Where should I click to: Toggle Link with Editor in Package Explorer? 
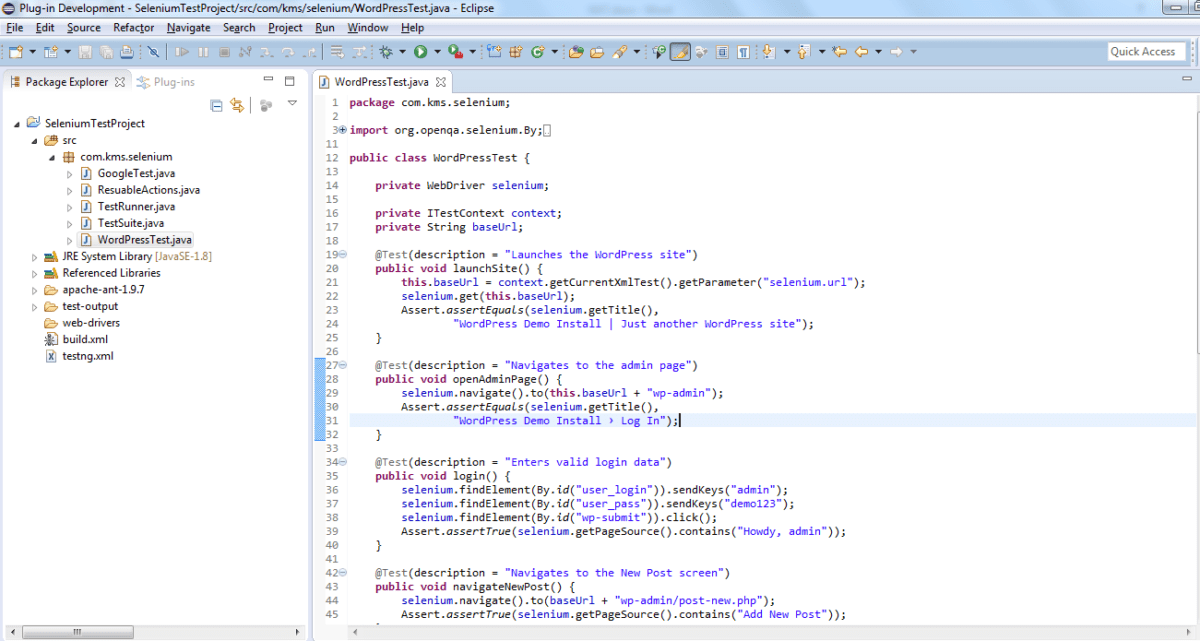coord(237,105)
